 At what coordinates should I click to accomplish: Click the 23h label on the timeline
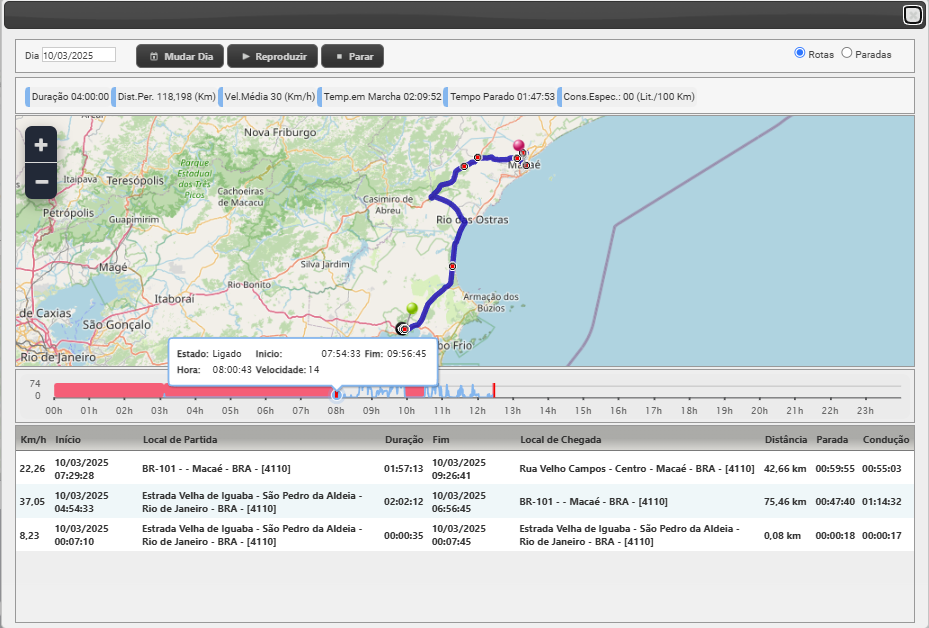click(865, 411)
